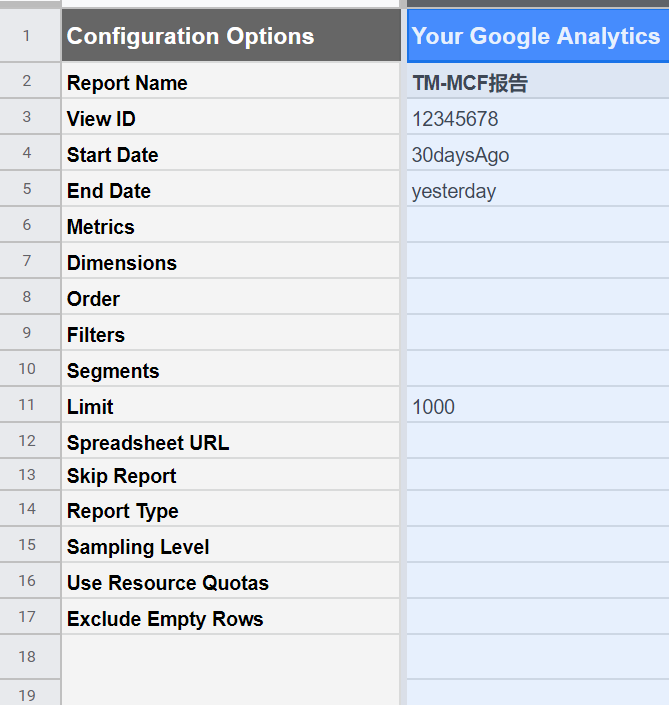Click the Report Type label cell
This screenshot has width=669, height=705.
[230, 511]
